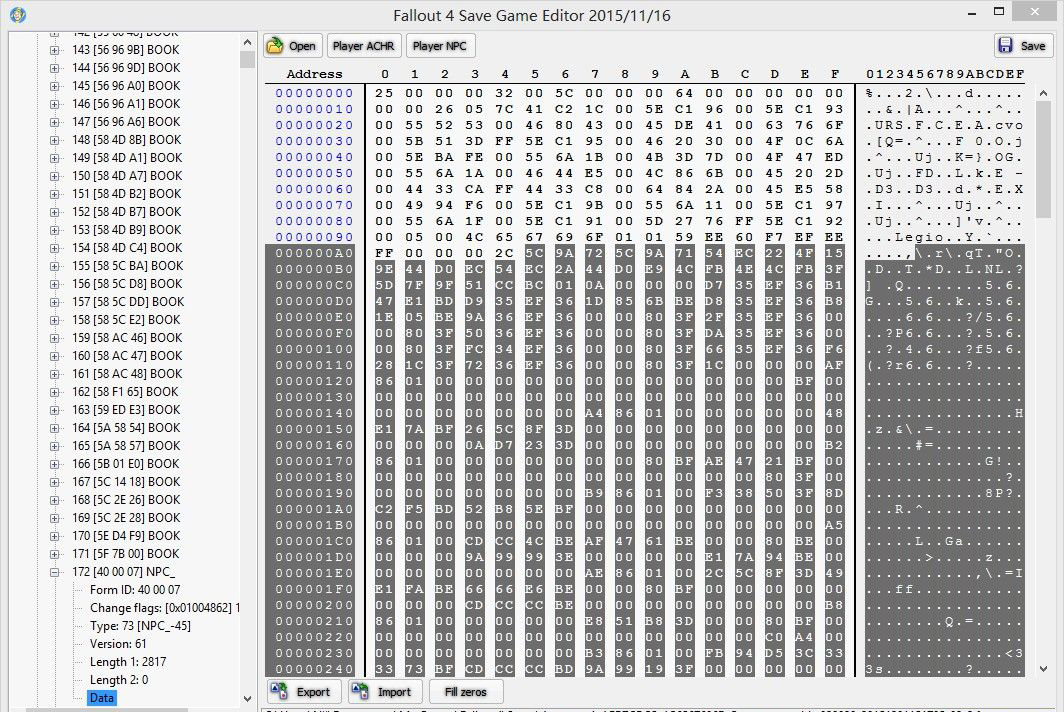Click address 00000140 in hex view
This screenshot has height=712, width=1064.
(x=314, y=413)
